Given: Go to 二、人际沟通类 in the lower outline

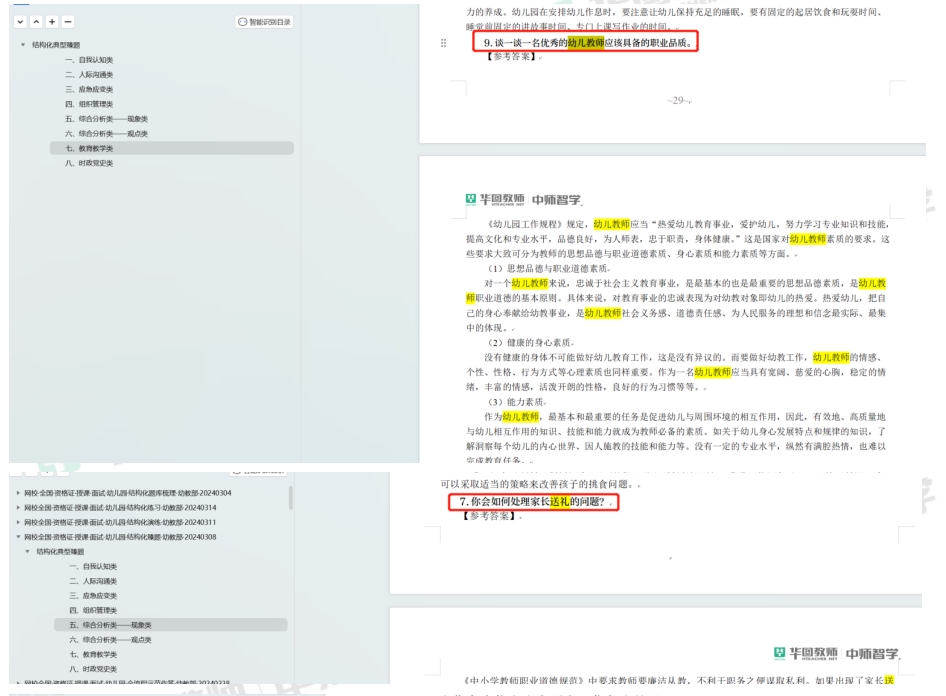Looking at the screenshot, I should [92, 581].
